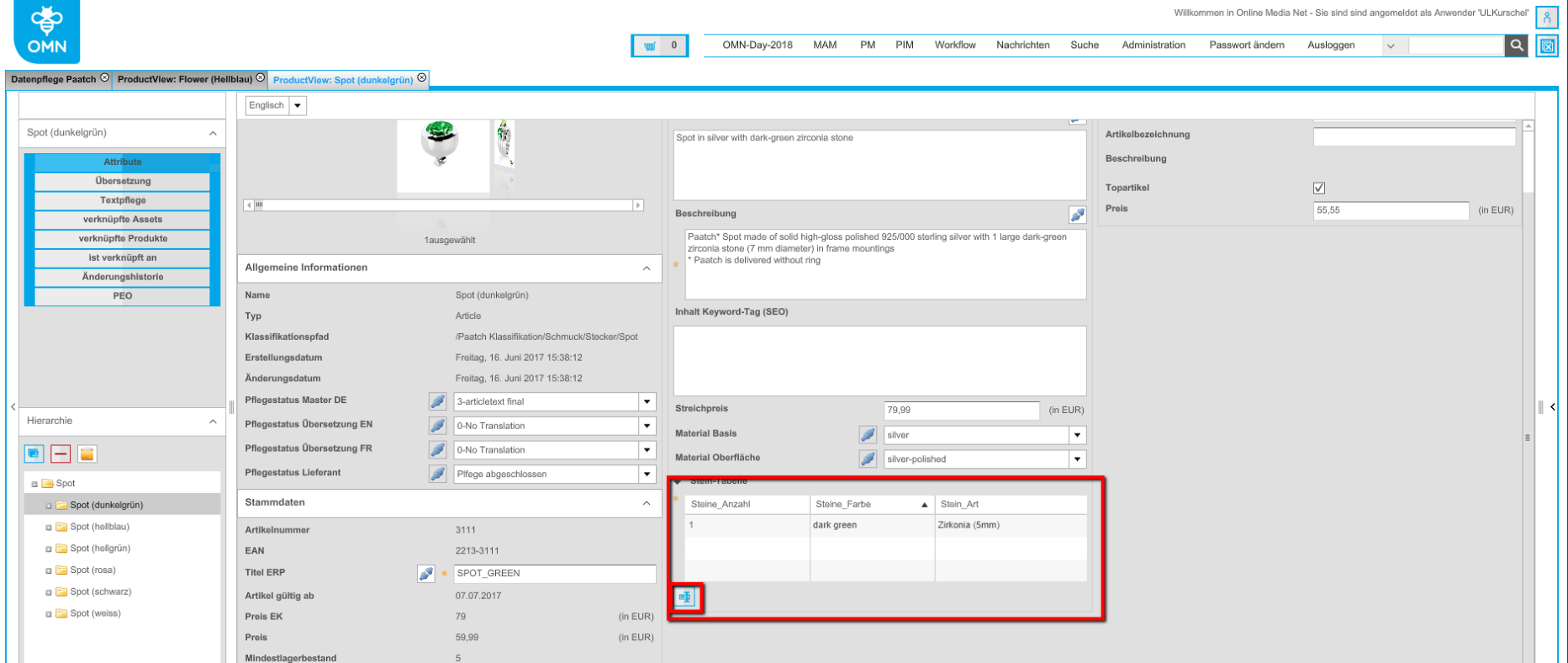Click edit icon beside Material Basis

tap(868, 435)
